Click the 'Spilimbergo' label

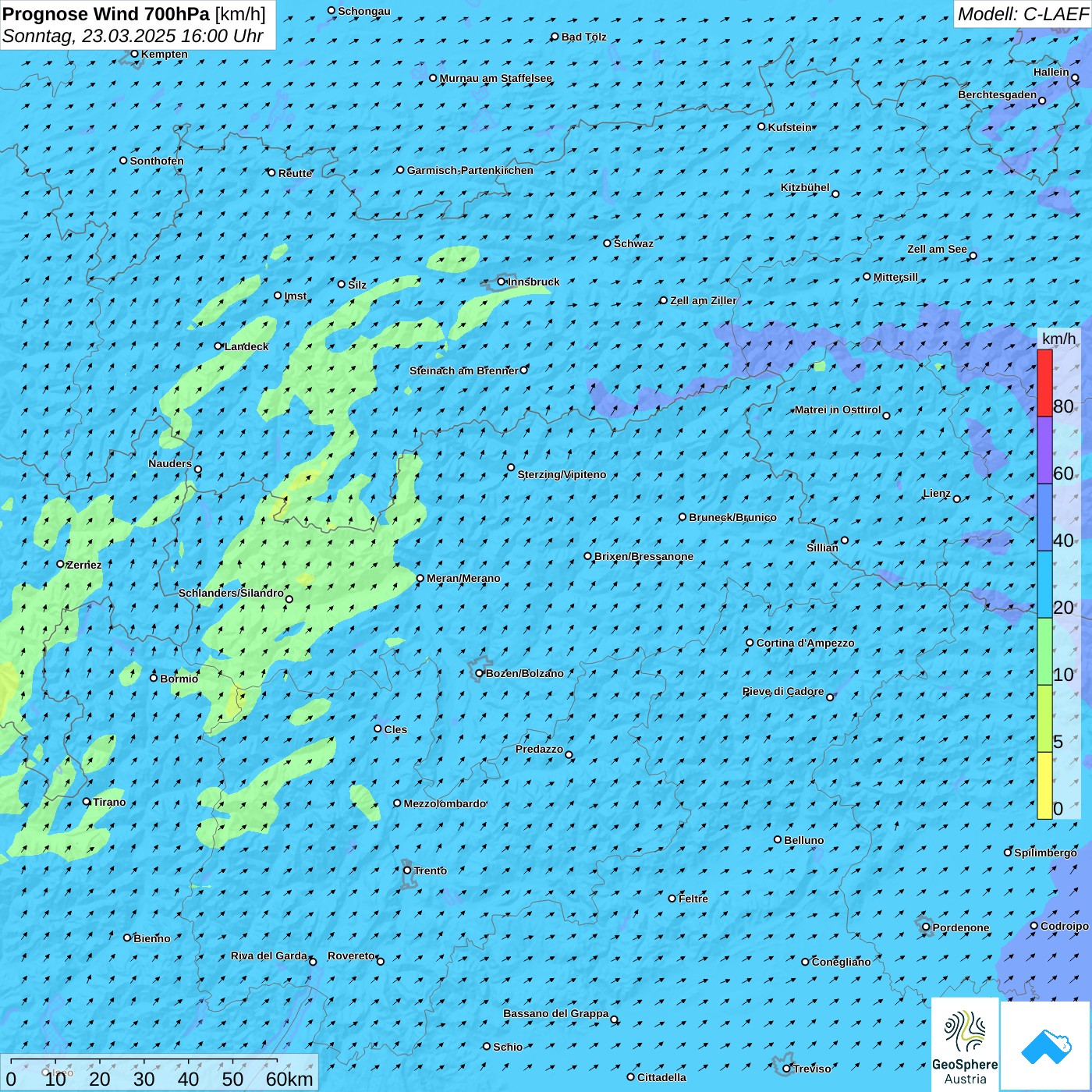tap(1045, 853)
